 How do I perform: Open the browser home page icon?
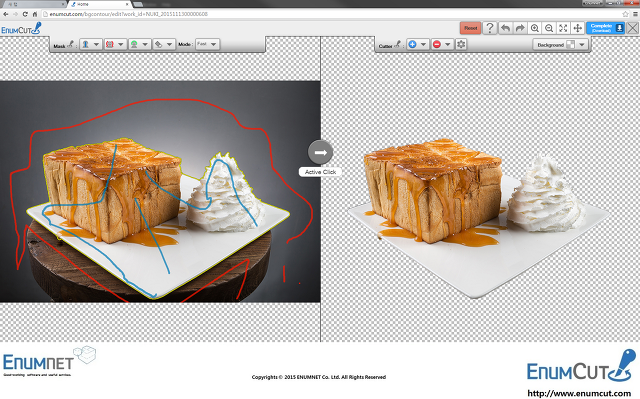[35, 14]
